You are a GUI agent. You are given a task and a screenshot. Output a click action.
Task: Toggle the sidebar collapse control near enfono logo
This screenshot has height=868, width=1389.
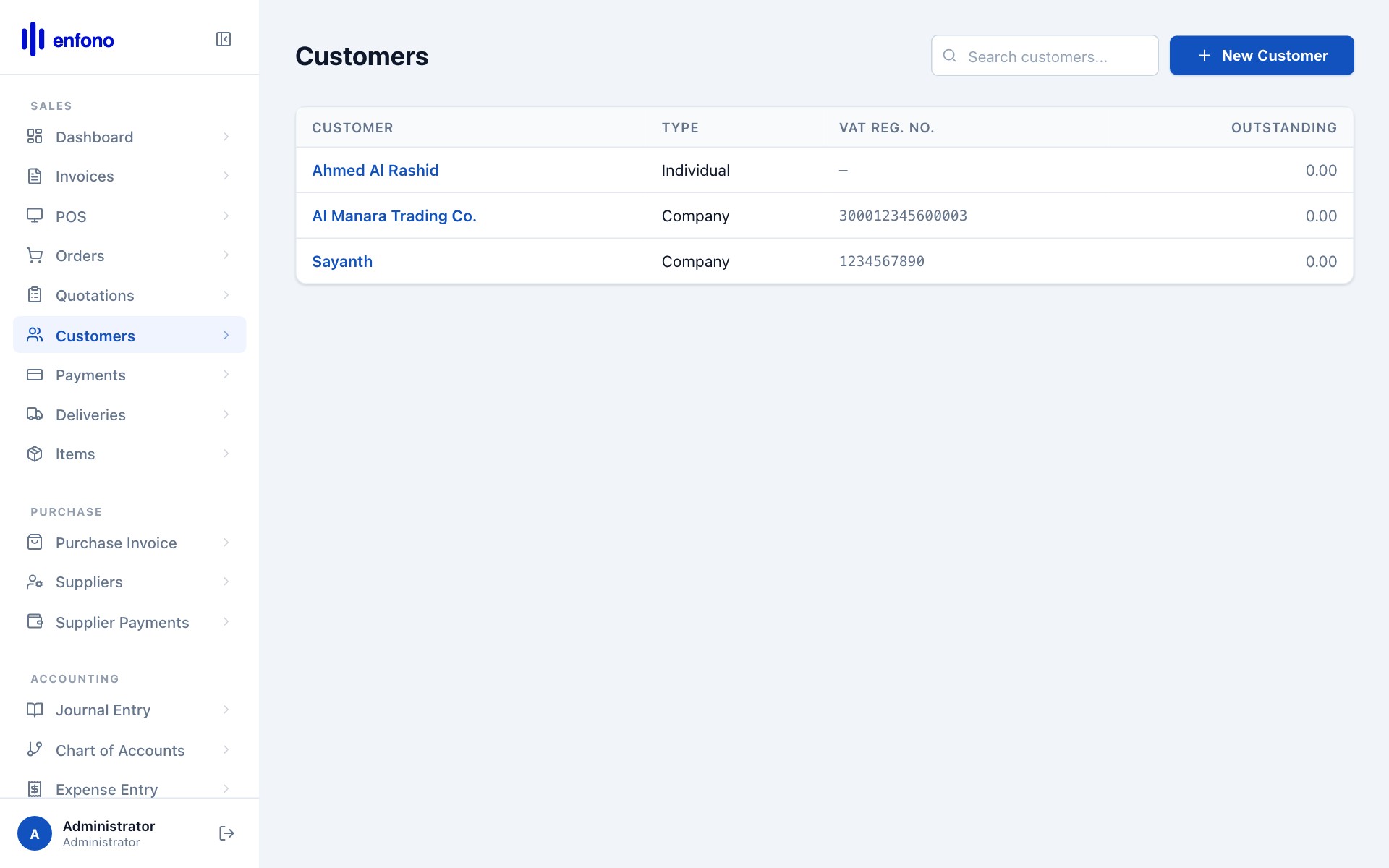(x=224, y=39)
